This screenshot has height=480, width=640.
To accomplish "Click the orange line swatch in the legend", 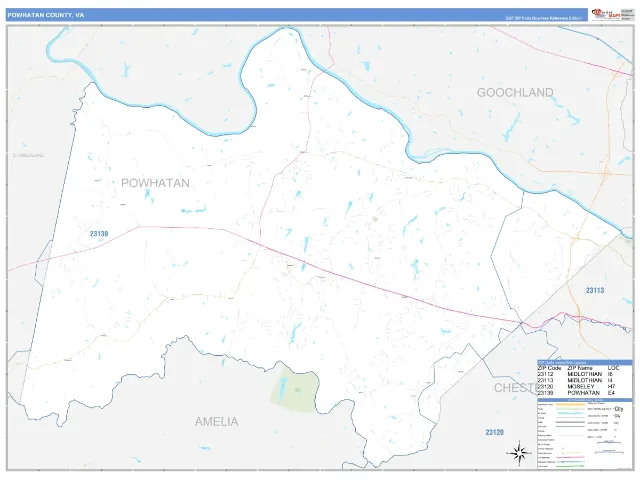I will pos(570,404).
